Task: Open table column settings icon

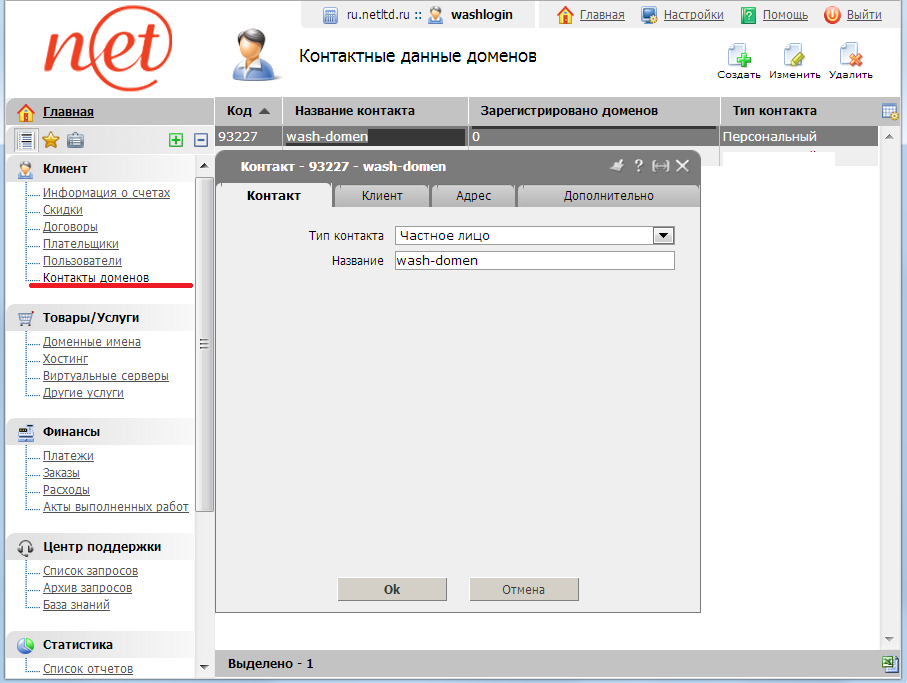Action: (889, 111)
